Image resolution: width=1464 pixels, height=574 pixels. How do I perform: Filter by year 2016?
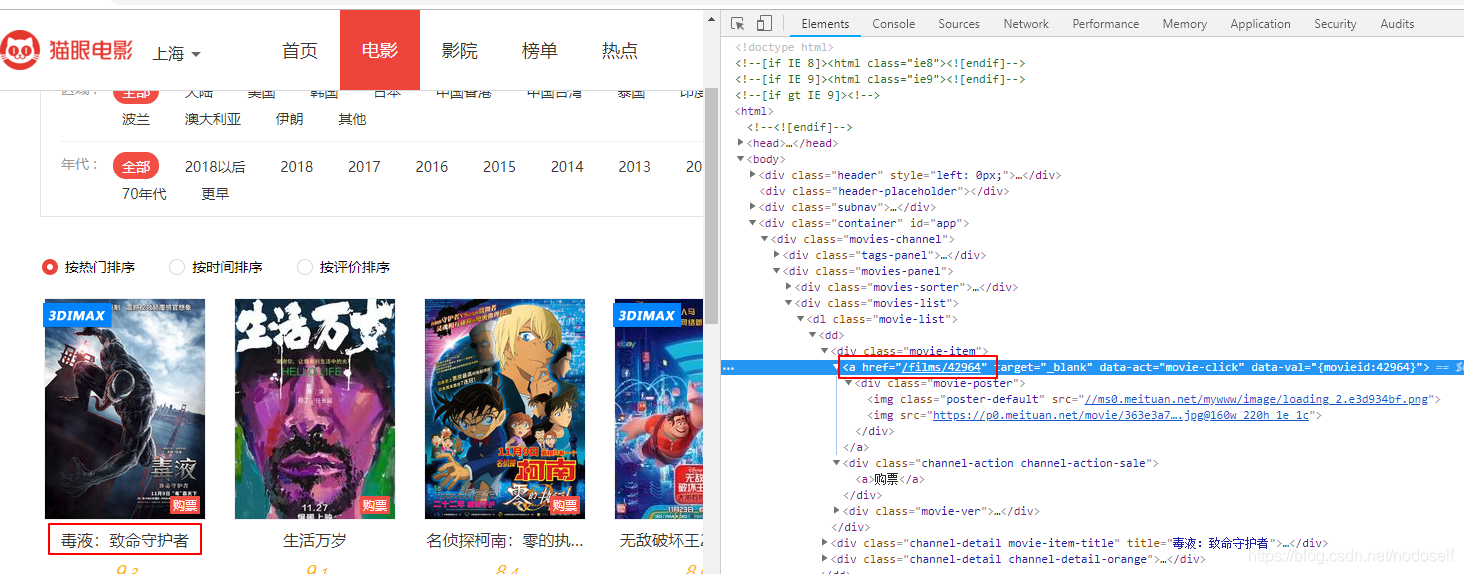[x=432, y=167]
